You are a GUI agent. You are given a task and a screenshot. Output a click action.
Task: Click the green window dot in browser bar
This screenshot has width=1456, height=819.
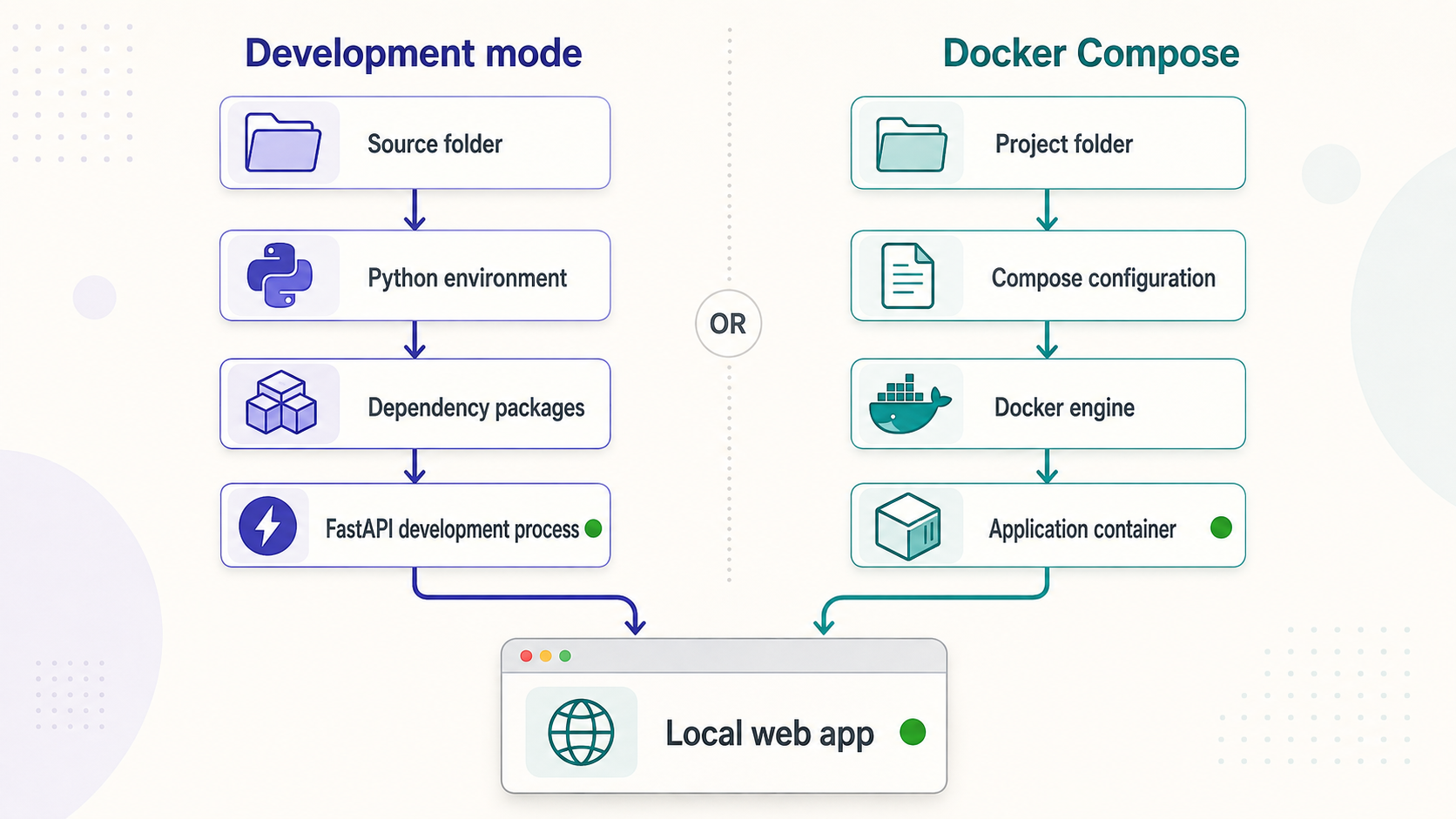point(565,656)
